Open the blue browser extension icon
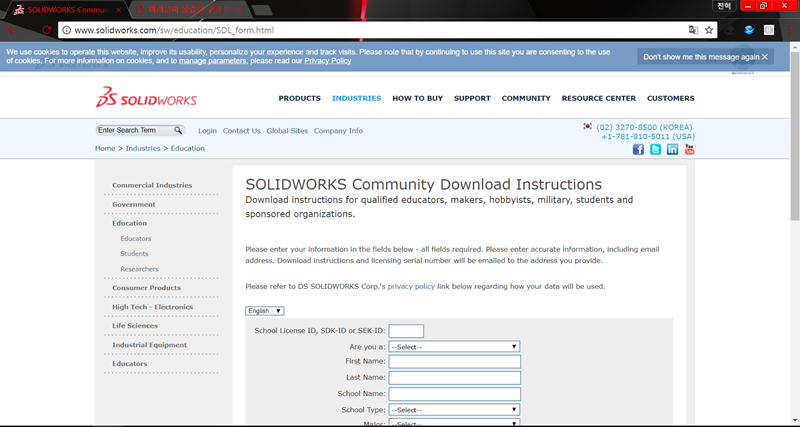800x427 pixels. click(749, 30)
